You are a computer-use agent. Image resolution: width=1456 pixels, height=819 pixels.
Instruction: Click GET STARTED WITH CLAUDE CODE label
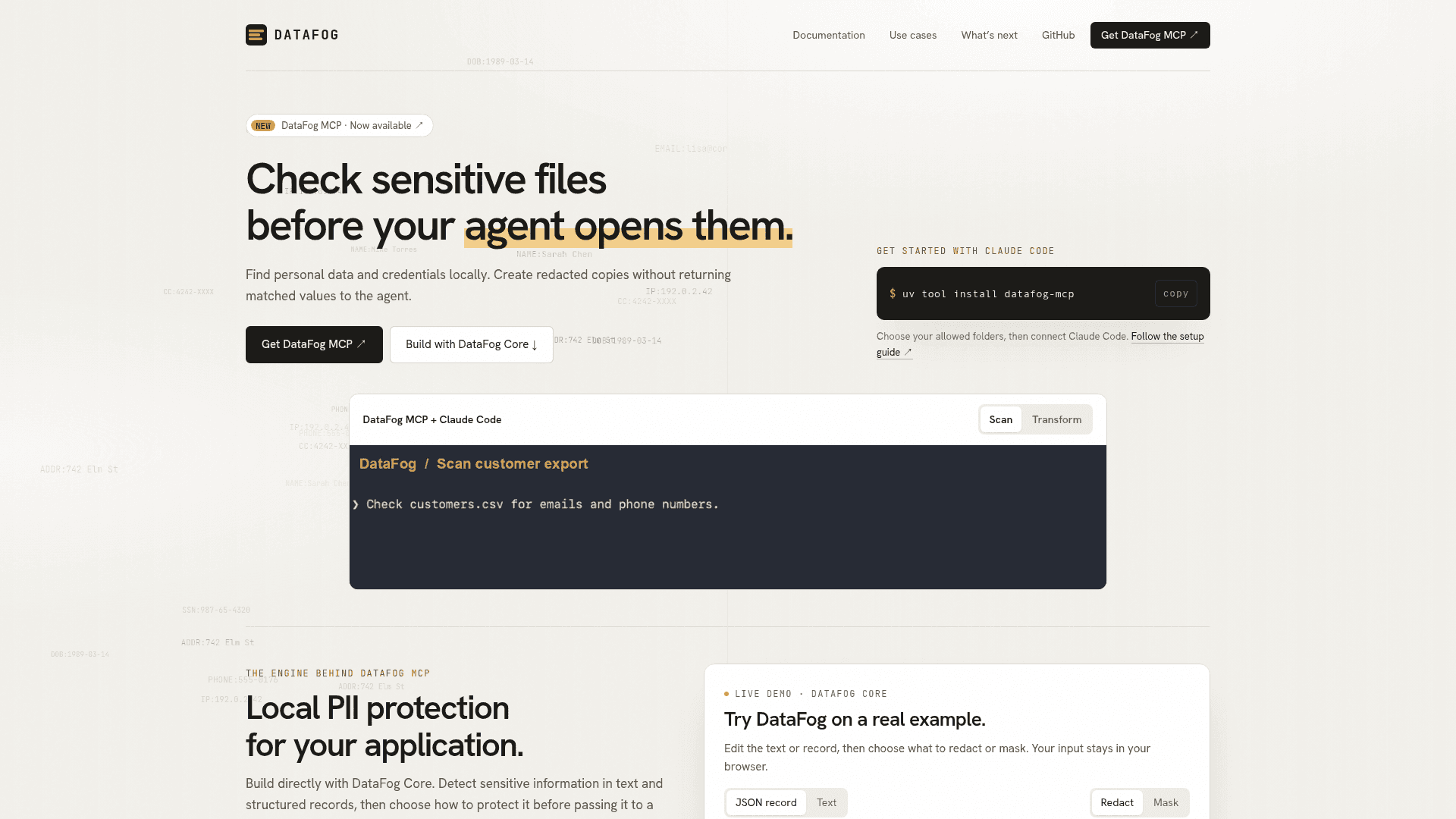(x=965, y=251)
